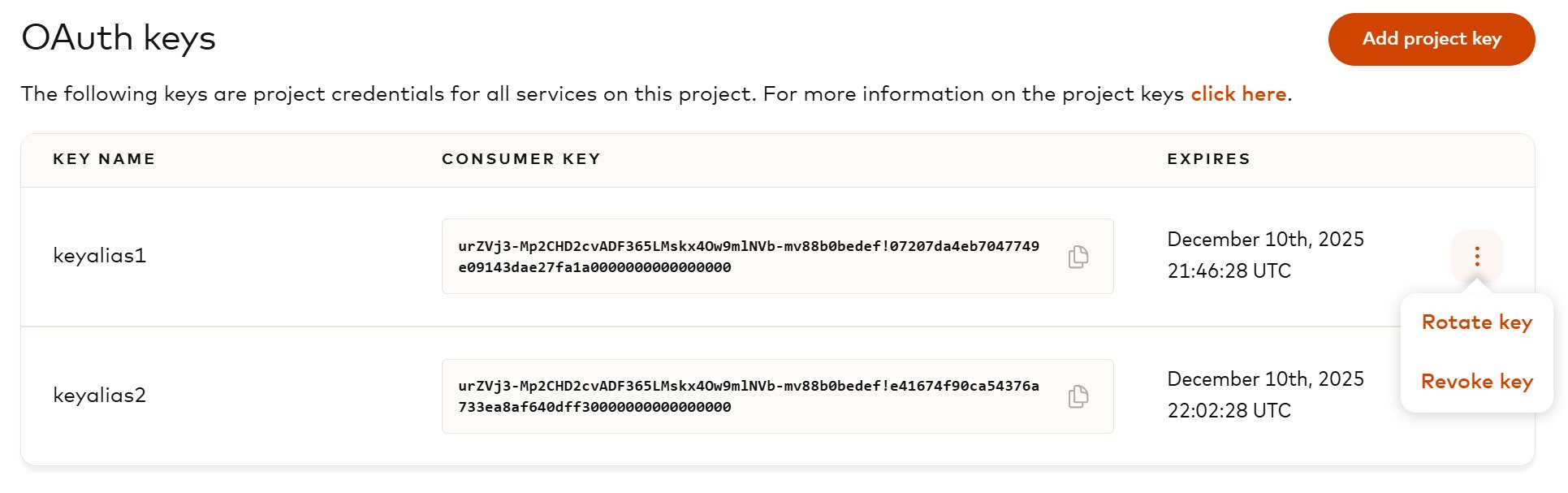Image resolution: width=1568 pixels, height=493 pixels.
Task: Open the 'click here' information link
Action: tap(1238, 94)
